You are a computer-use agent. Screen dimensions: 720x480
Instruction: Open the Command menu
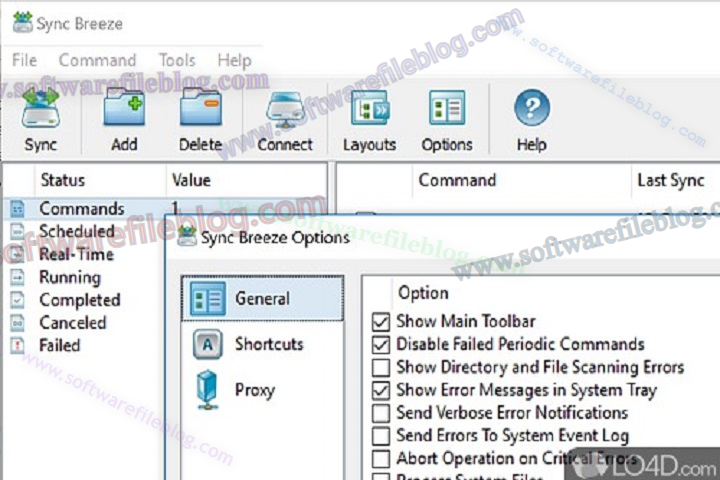click(x=97, y=60)
